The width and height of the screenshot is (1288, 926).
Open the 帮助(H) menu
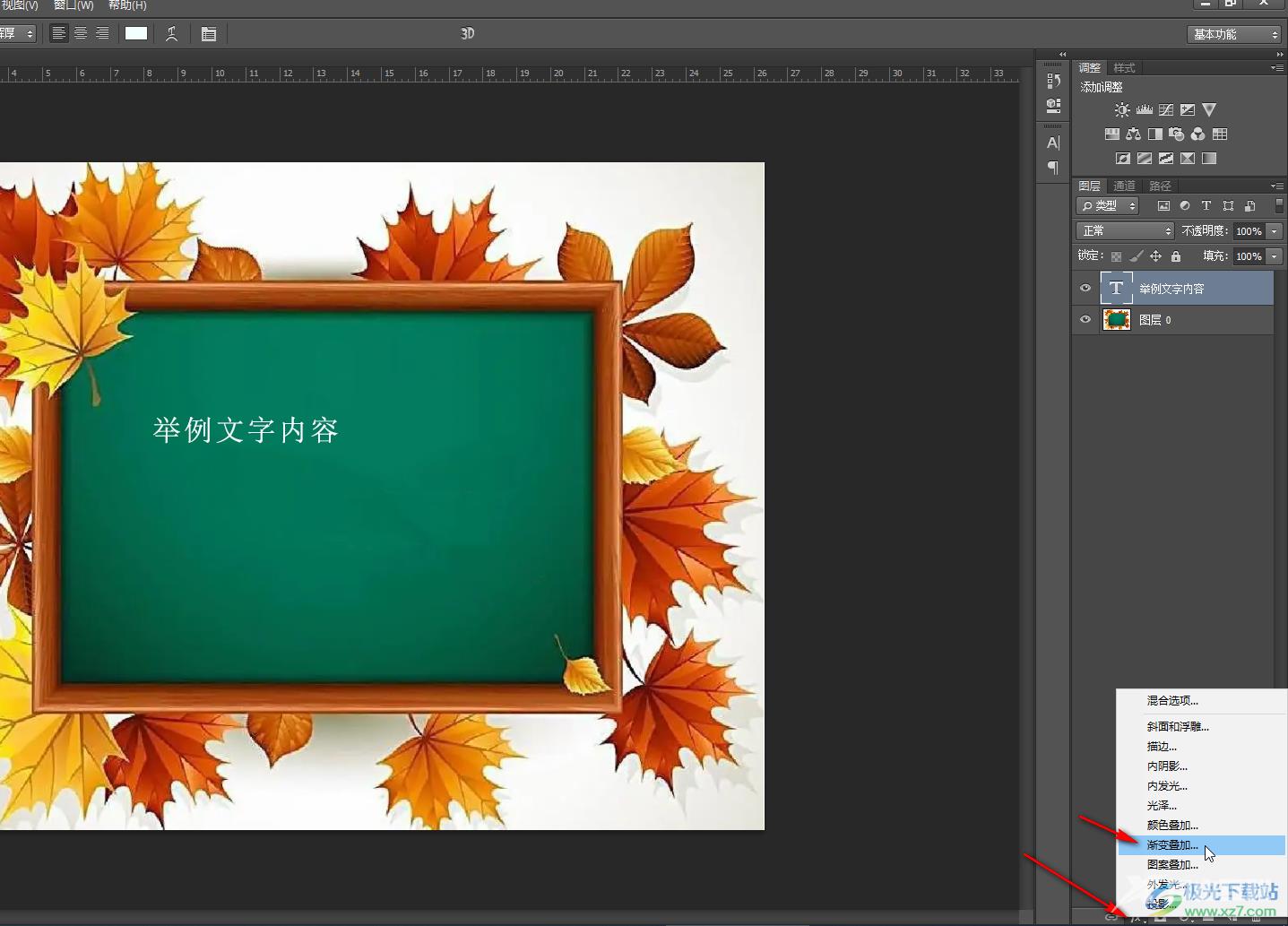[x=127, y=5]
